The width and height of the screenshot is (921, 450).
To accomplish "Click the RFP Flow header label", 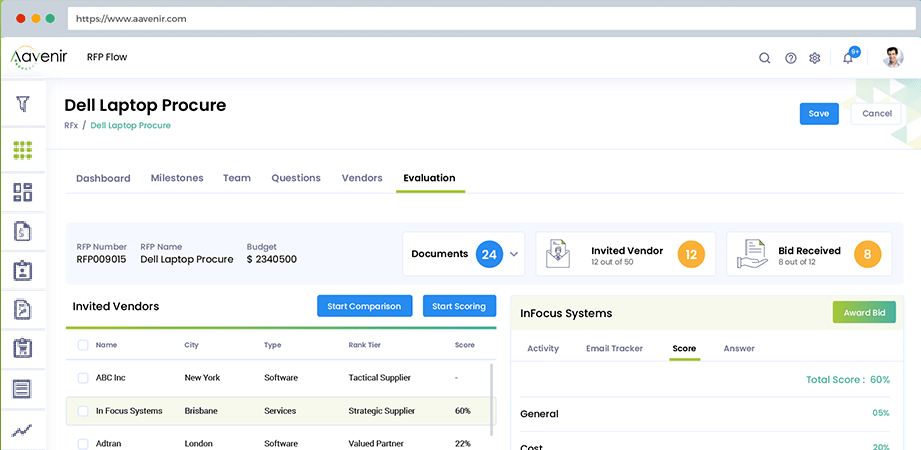I will pos(107,58).
